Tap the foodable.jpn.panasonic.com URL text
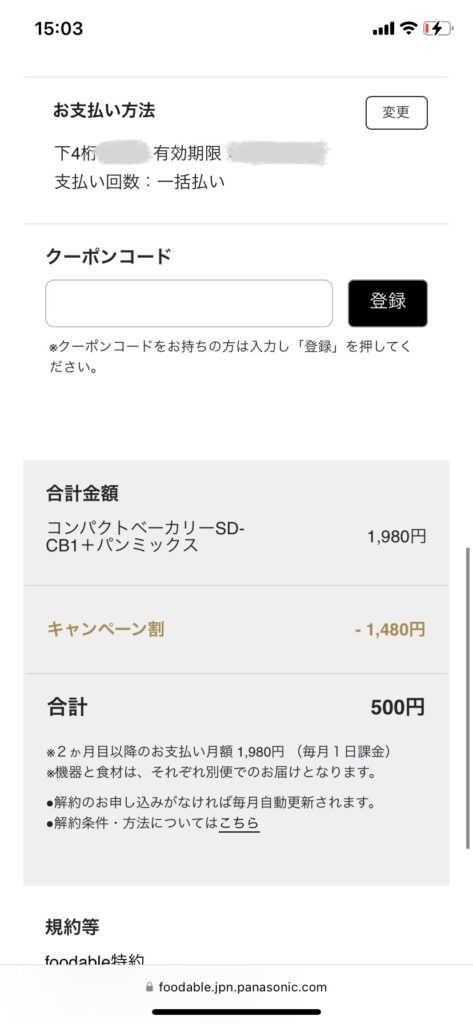Image resolution: width=473 pixels, height=1024 pixels. tap(242, 987)
